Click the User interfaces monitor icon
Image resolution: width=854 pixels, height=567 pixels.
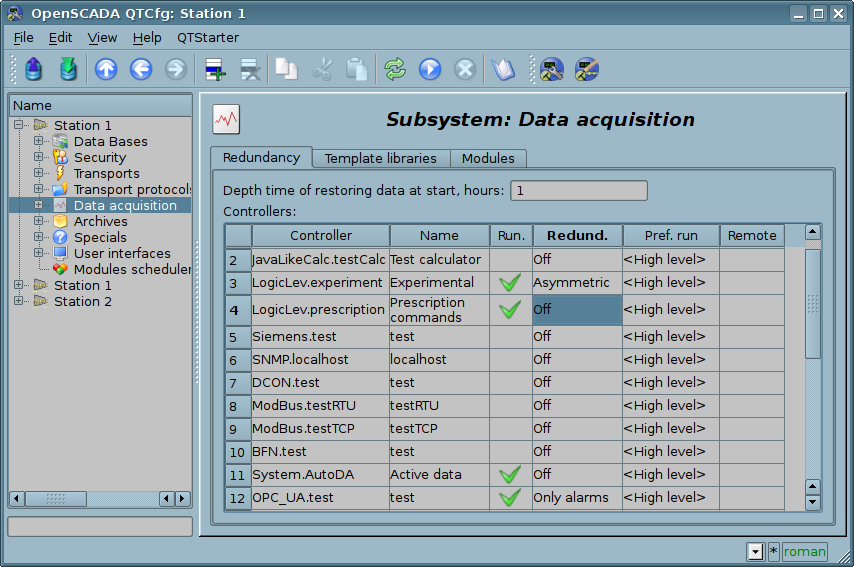(x=60, y=253)
